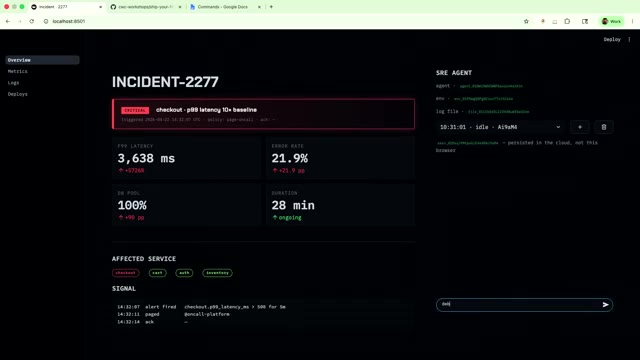The width and height of the screenshot is (640, 360).
Task: Select the auth service tag
Action: coord(184,273)
